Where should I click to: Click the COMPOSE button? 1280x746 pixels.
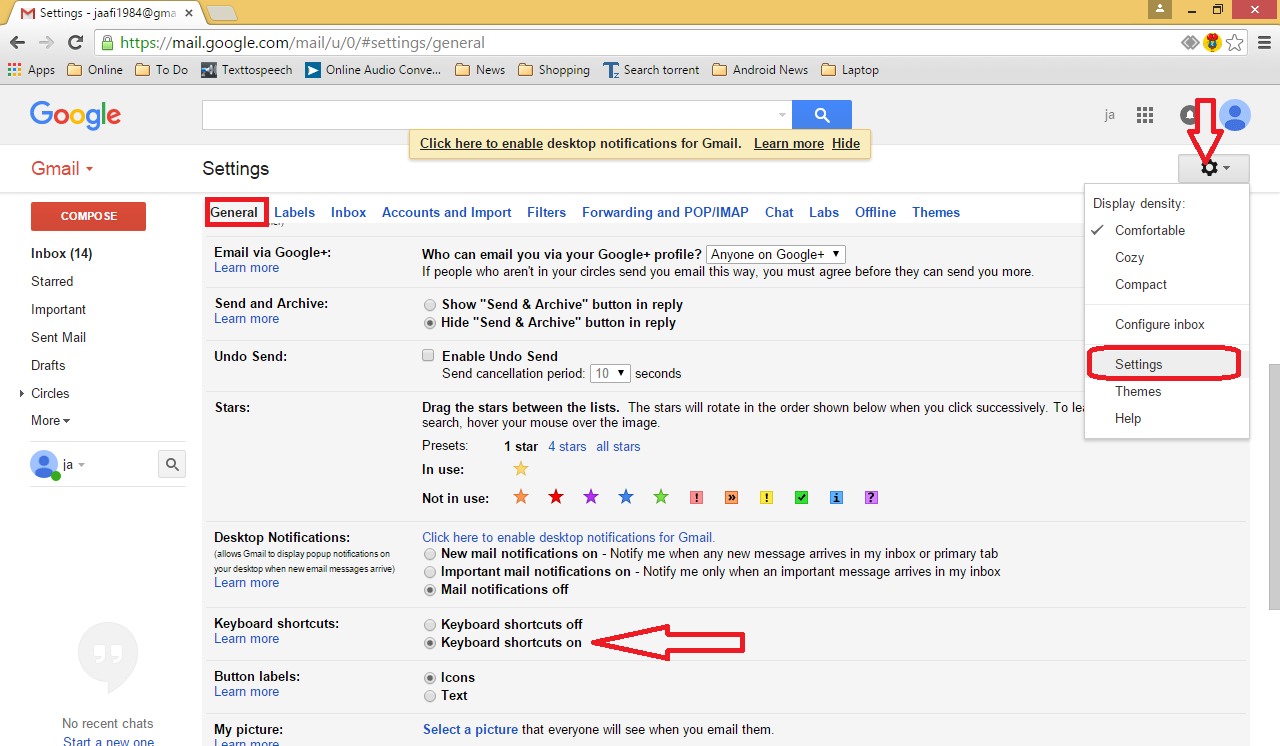pos(88,216)
